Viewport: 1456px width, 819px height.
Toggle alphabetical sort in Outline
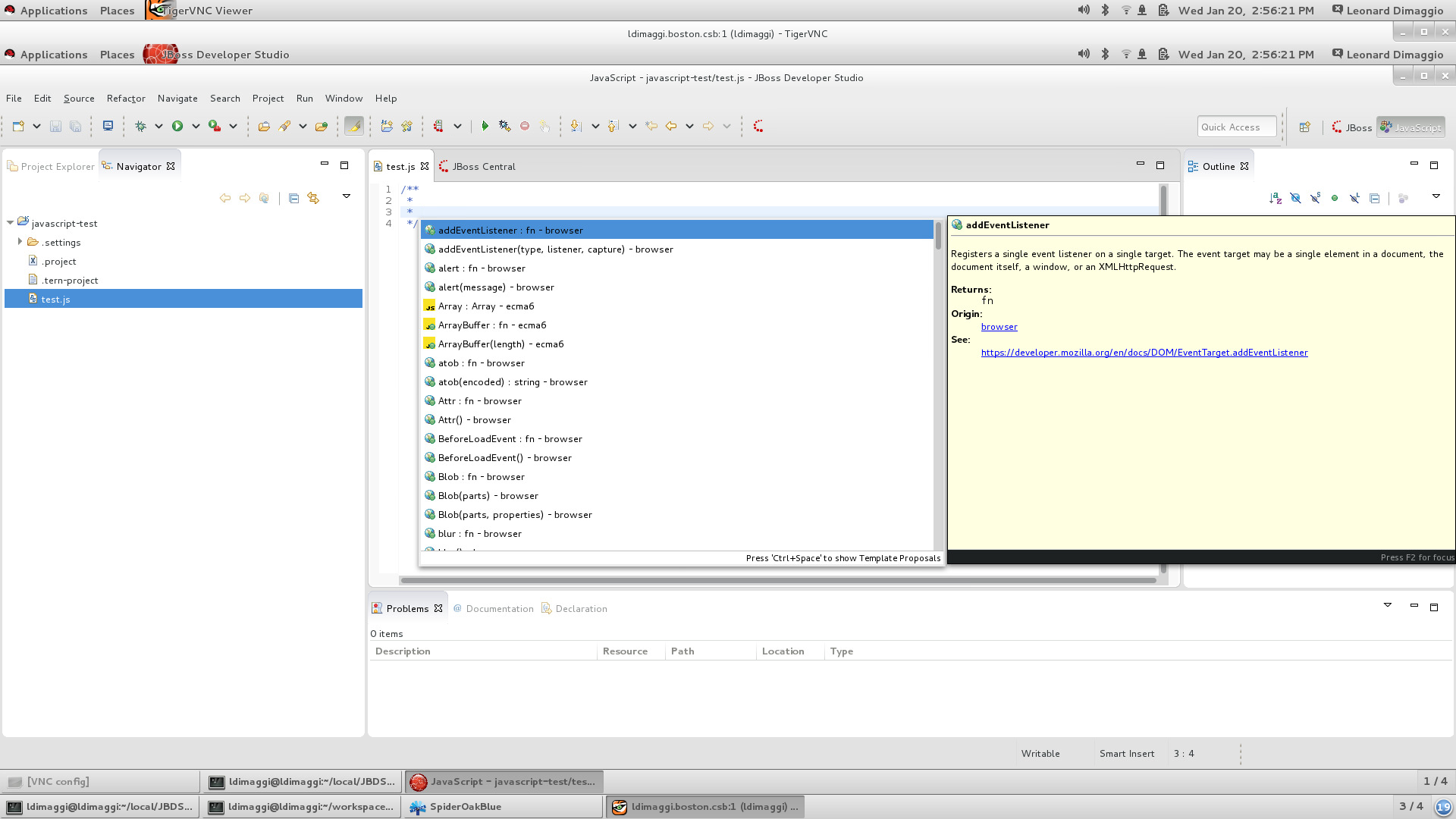(1275, 198)
